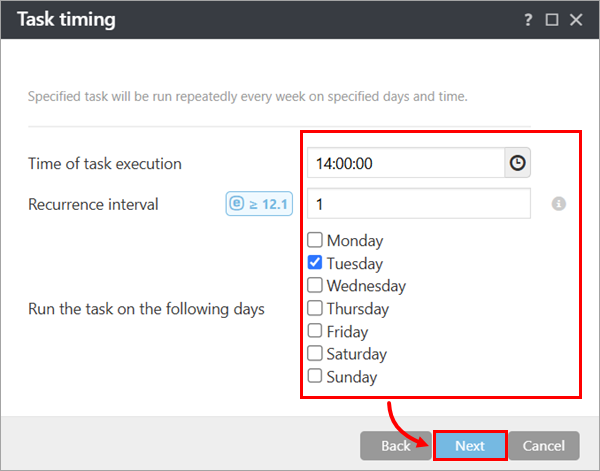Toggle the Saturday checkbox
The height and width of the screenshot is (471, 600).
[x=315, y=354]
